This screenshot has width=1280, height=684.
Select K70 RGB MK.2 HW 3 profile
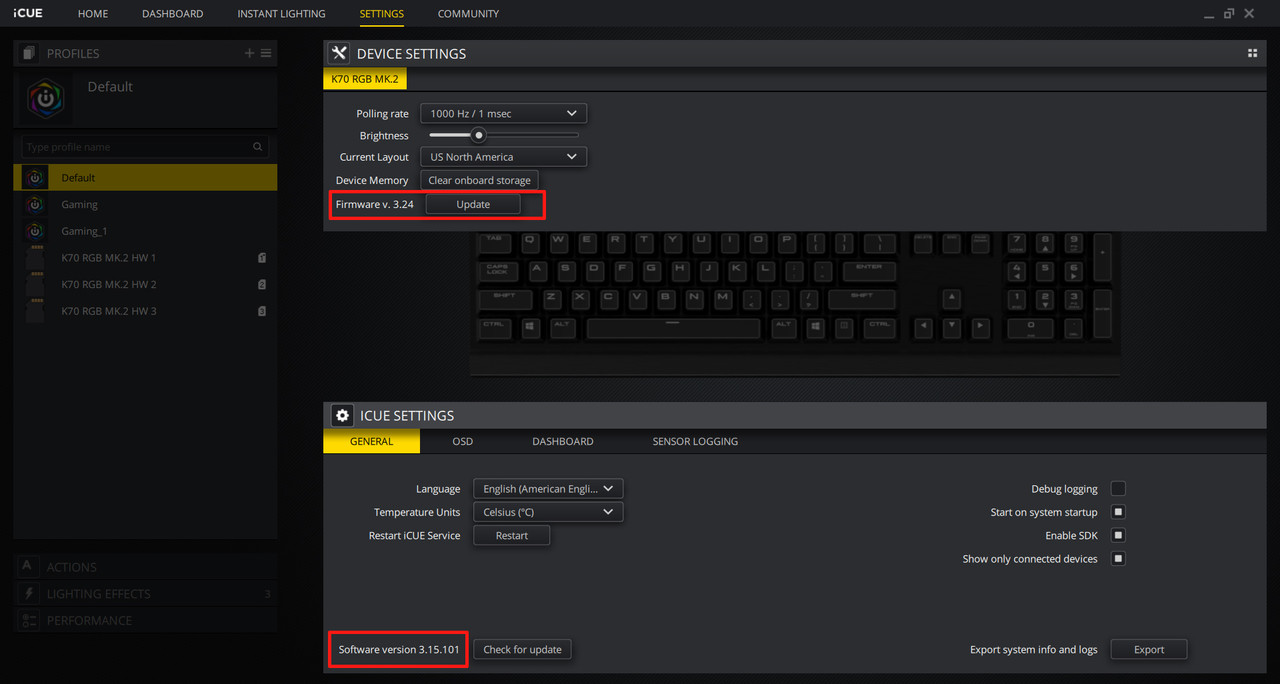coord(145,311)
